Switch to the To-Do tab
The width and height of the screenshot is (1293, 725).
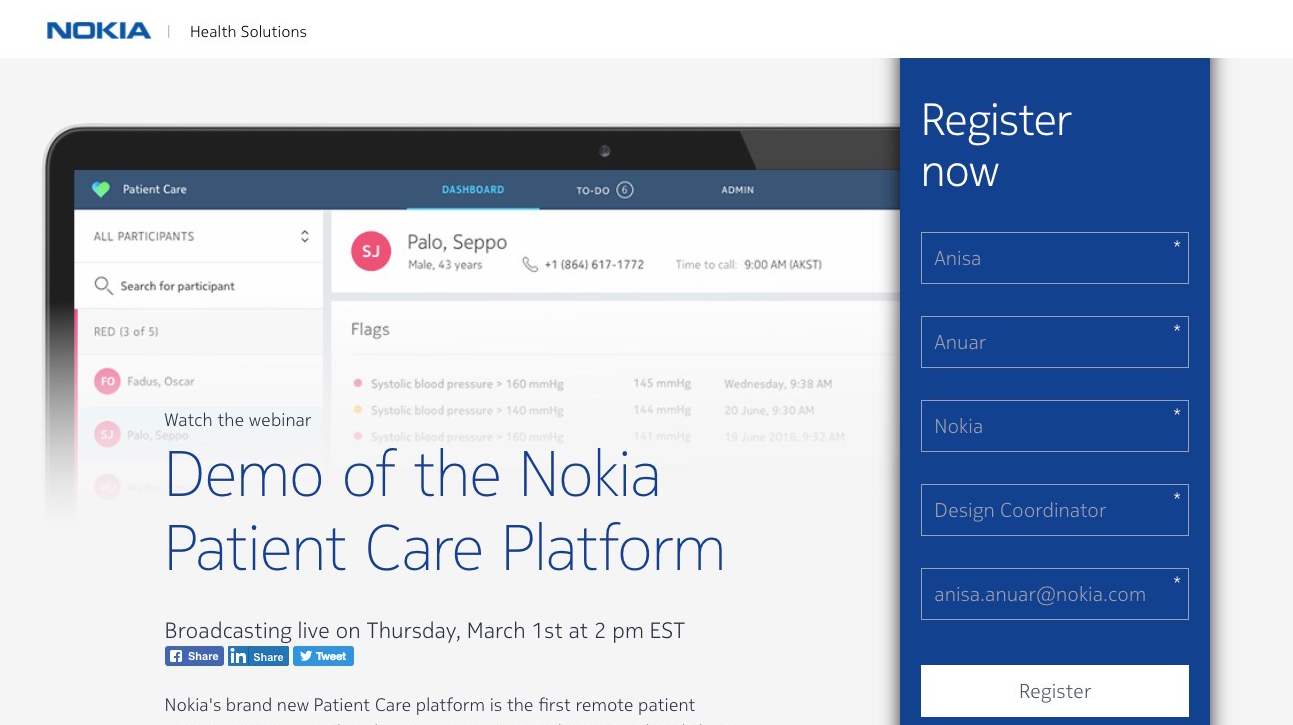coord(592,190)
